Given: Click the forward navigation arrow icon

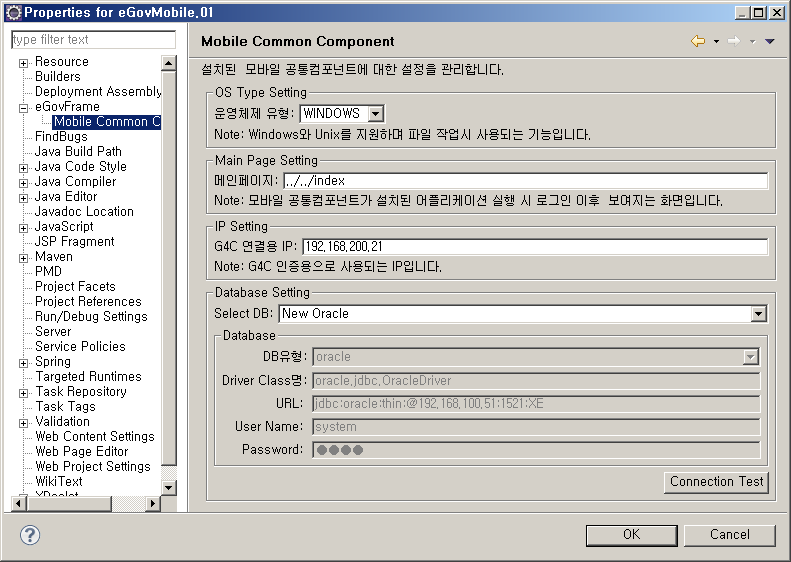Looking at the screenshot, I should pyautogui.click(x=733, y=41).
